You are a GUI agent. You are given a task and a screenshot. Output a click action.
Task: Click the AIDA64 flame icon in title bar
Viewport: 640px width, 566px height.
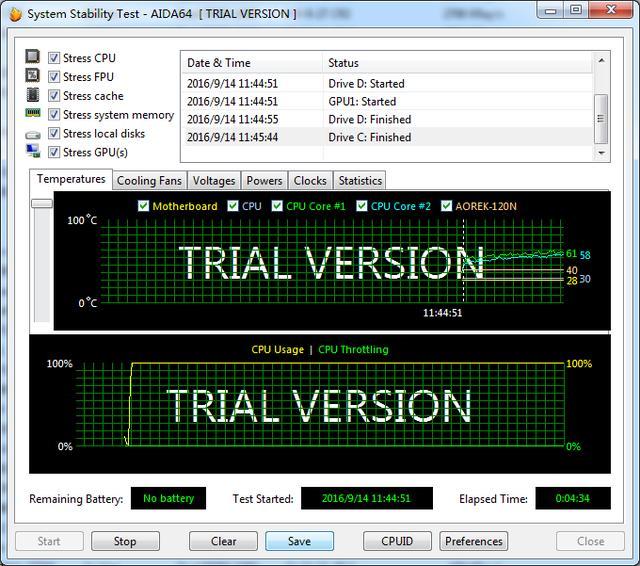click(x=15, y=14)
